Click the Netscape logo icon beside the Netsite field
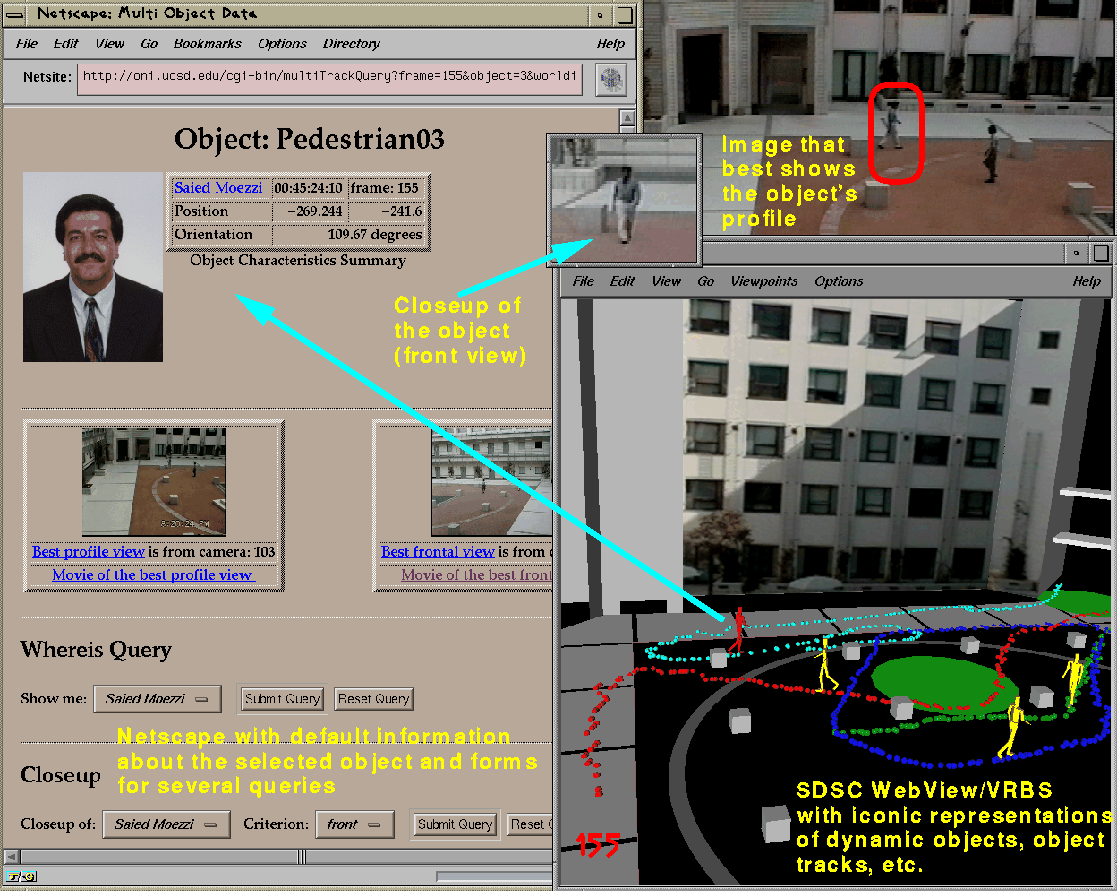Image resolution: width=1117 pixels, height=891 pixels. [610, 78]
